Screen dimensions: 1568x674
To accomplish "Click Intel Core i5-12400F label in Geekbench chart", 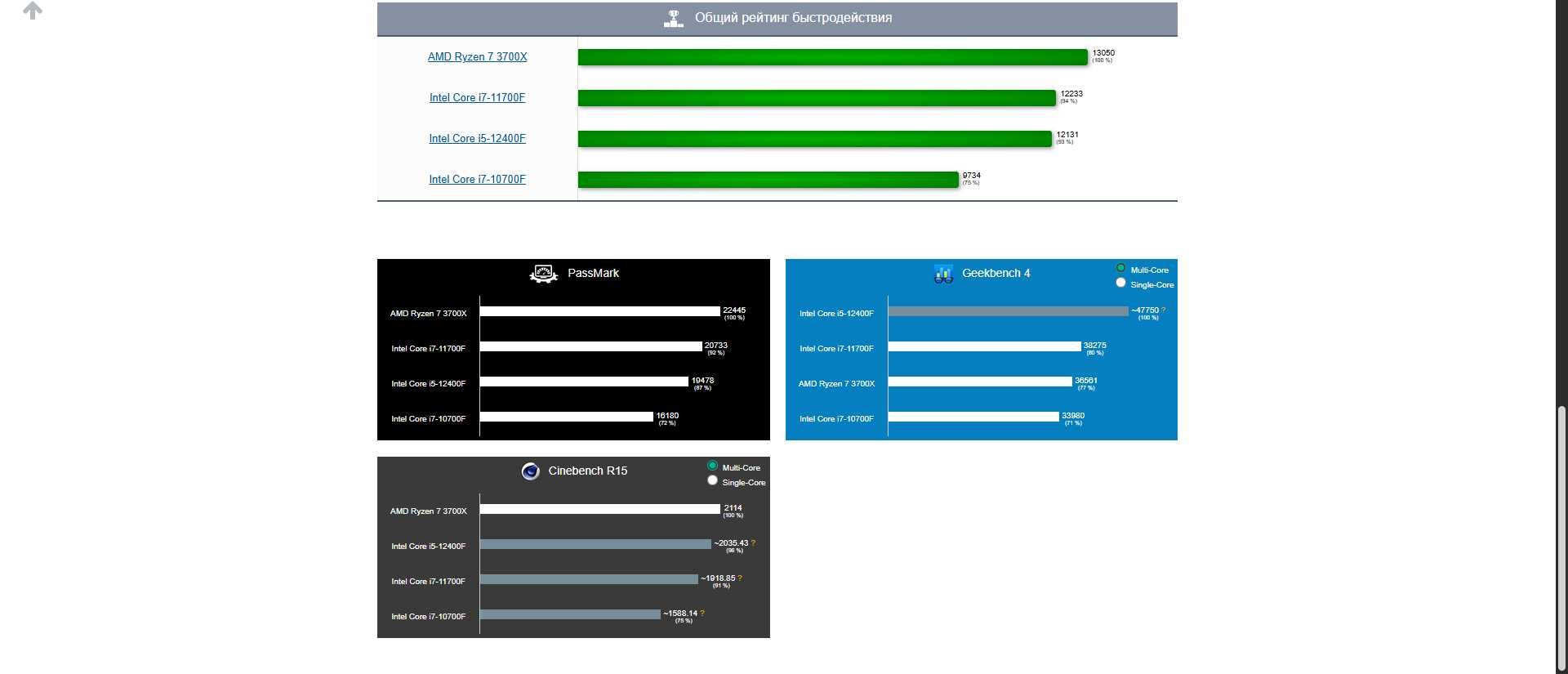I will pos(836,314).
